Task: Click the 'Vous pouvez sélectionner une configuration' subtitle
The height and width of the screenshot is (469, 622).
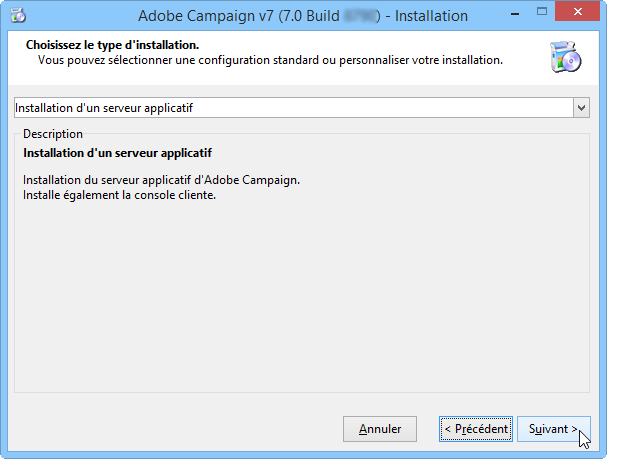Action: tap(270, 60)
